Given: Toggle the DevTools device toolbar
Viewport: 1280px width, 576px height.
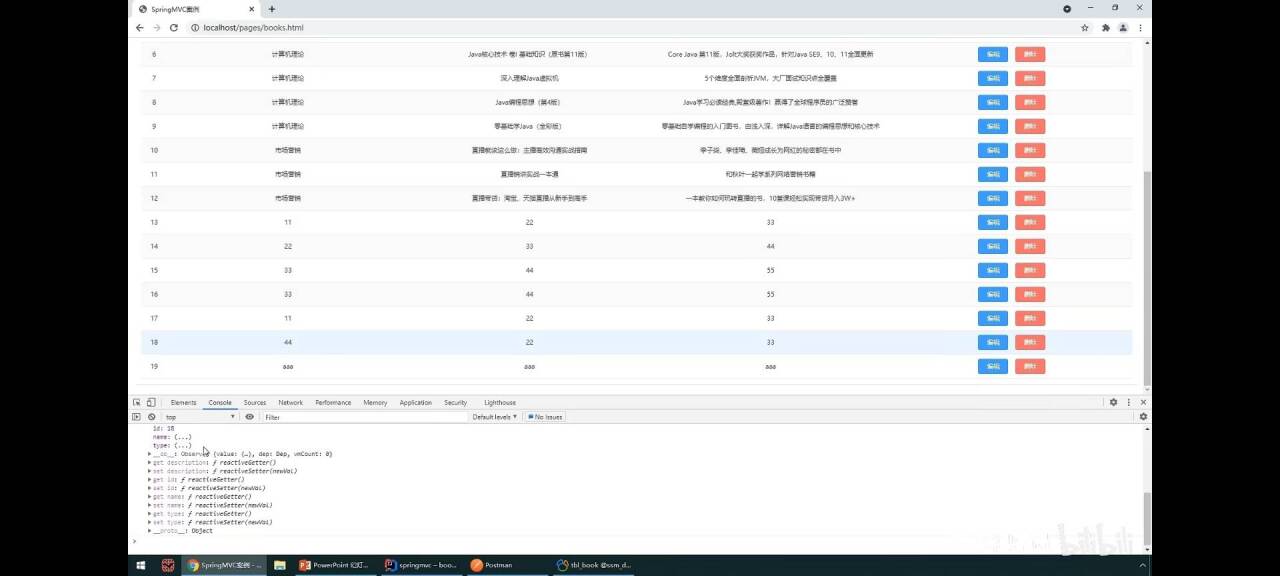Looking at the screenshot, I should (x=151, y=402).
